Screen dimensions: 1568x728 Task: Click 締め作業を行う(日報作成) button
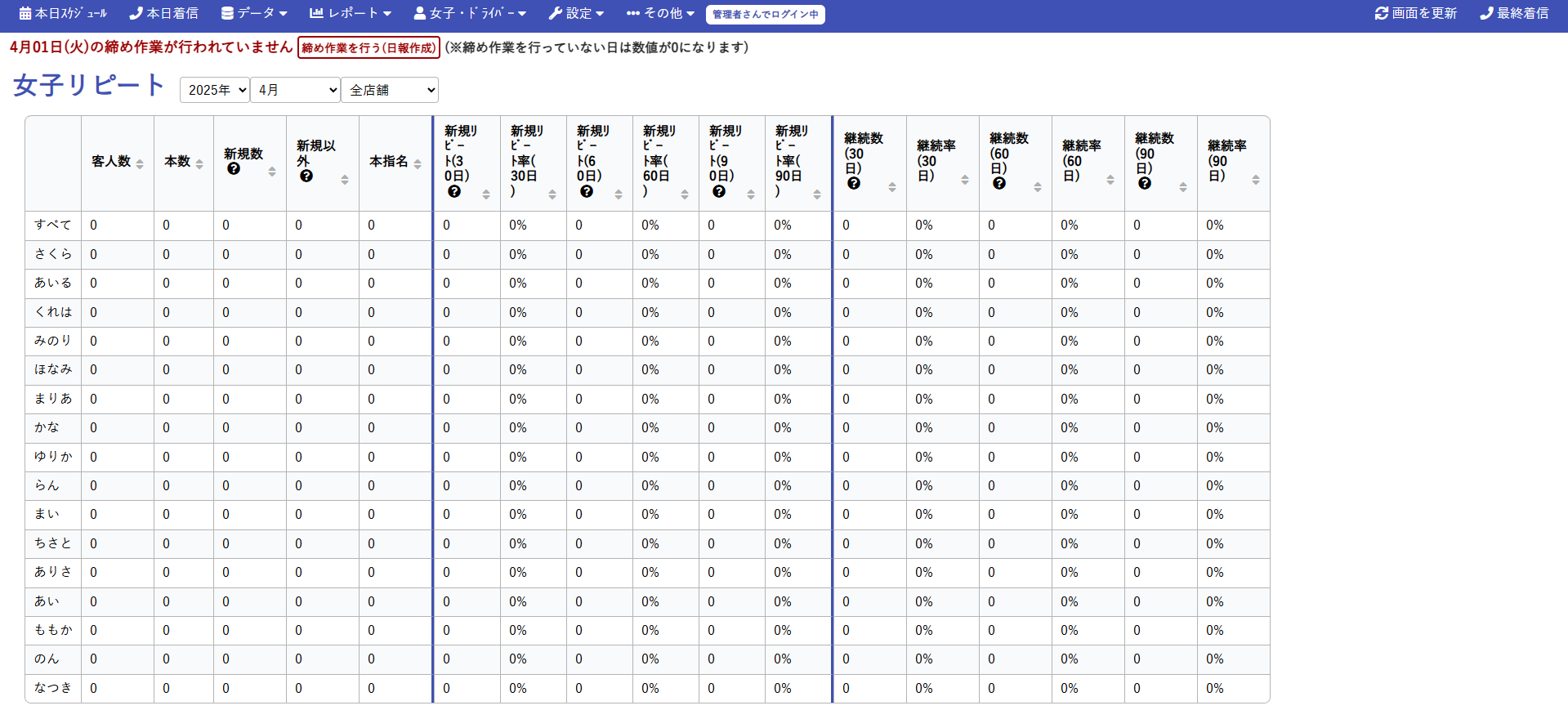[369, 48]
